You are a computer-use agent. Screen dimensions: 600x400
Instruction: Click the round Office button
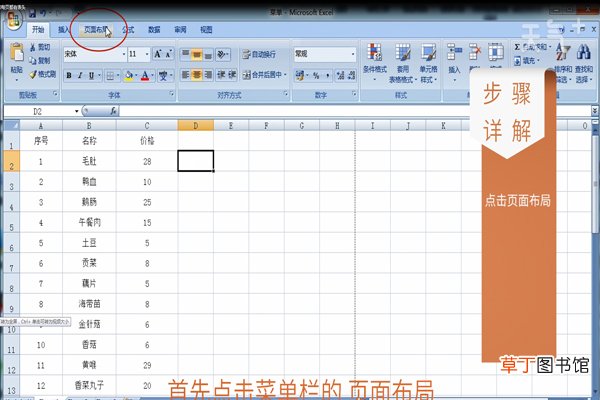[x=14, y=19]
